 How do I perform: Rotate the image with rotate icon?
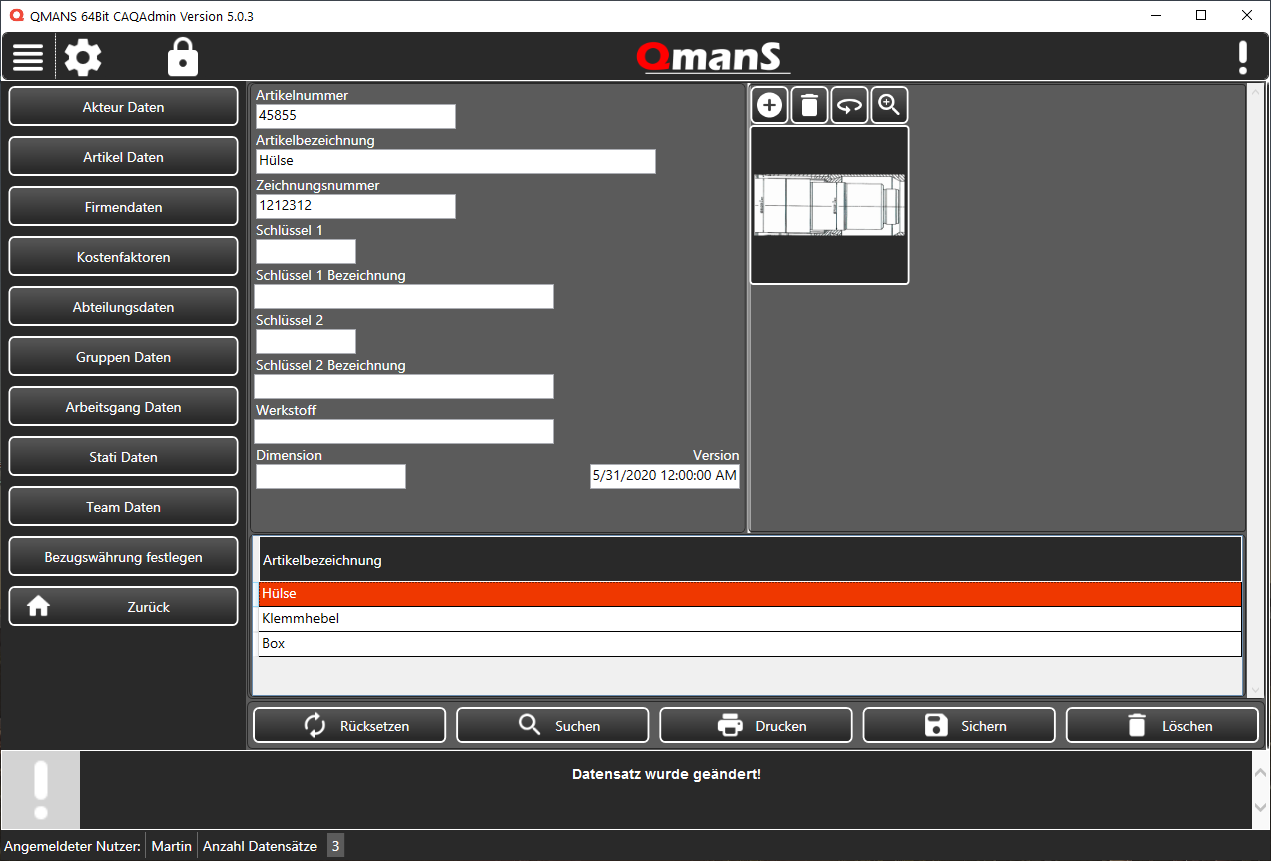pyautogui.click(x=849, y=104)
